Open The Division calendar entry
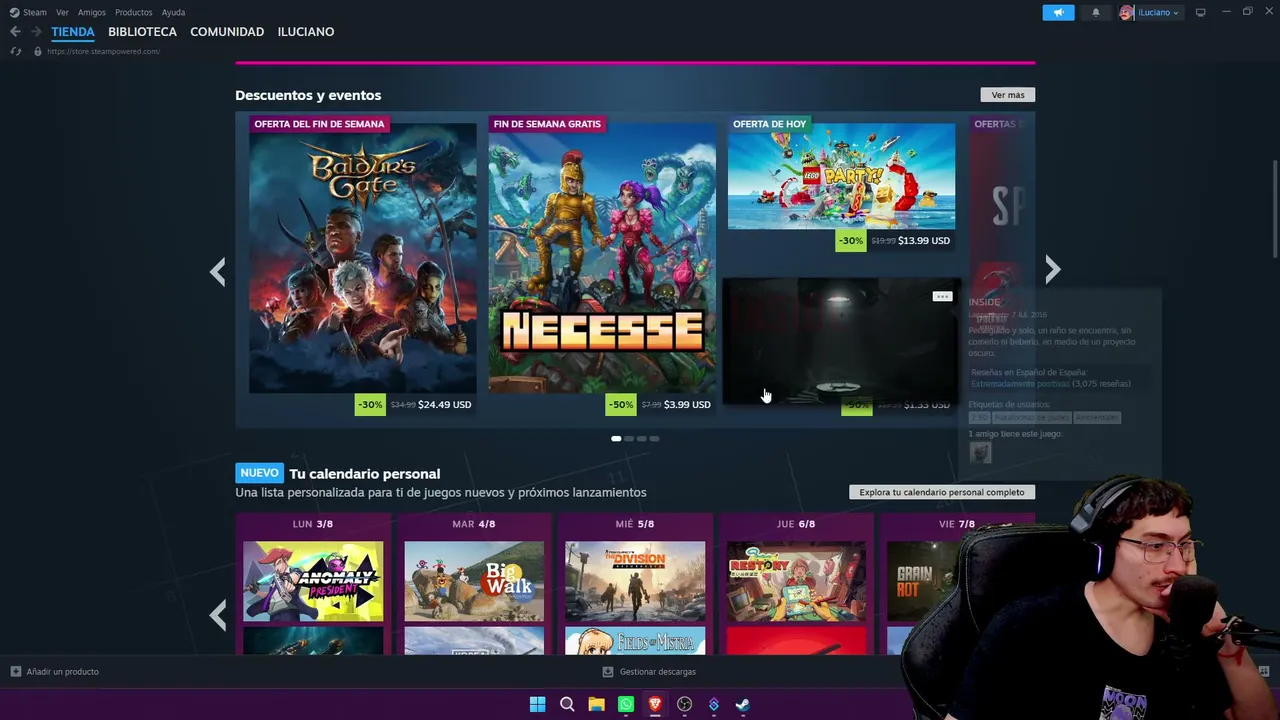This screenshot has height=720, width=1280. click(x=635, y=581)
